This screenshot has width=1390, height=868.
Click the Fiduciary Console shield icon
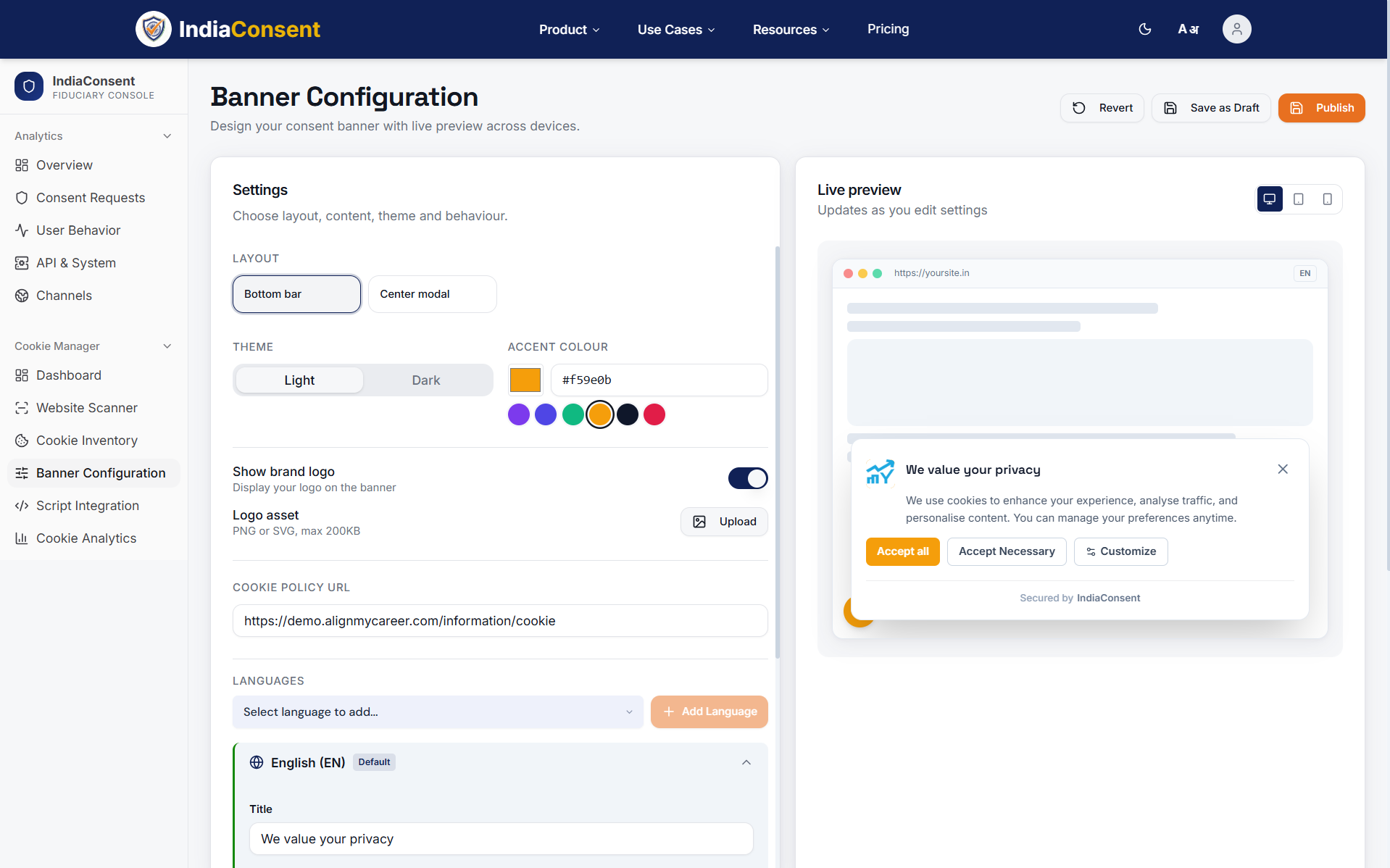point(29,86)
